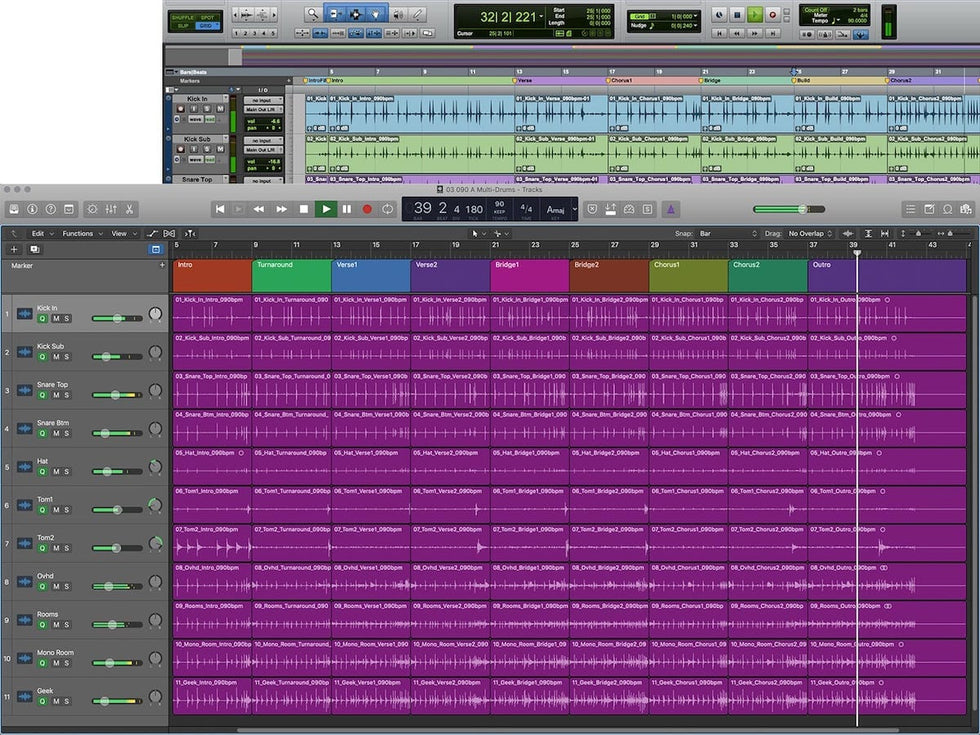Open the Mixer from the control bar
The height and width of the screenshot is (735, 980).
coord(111,209)
